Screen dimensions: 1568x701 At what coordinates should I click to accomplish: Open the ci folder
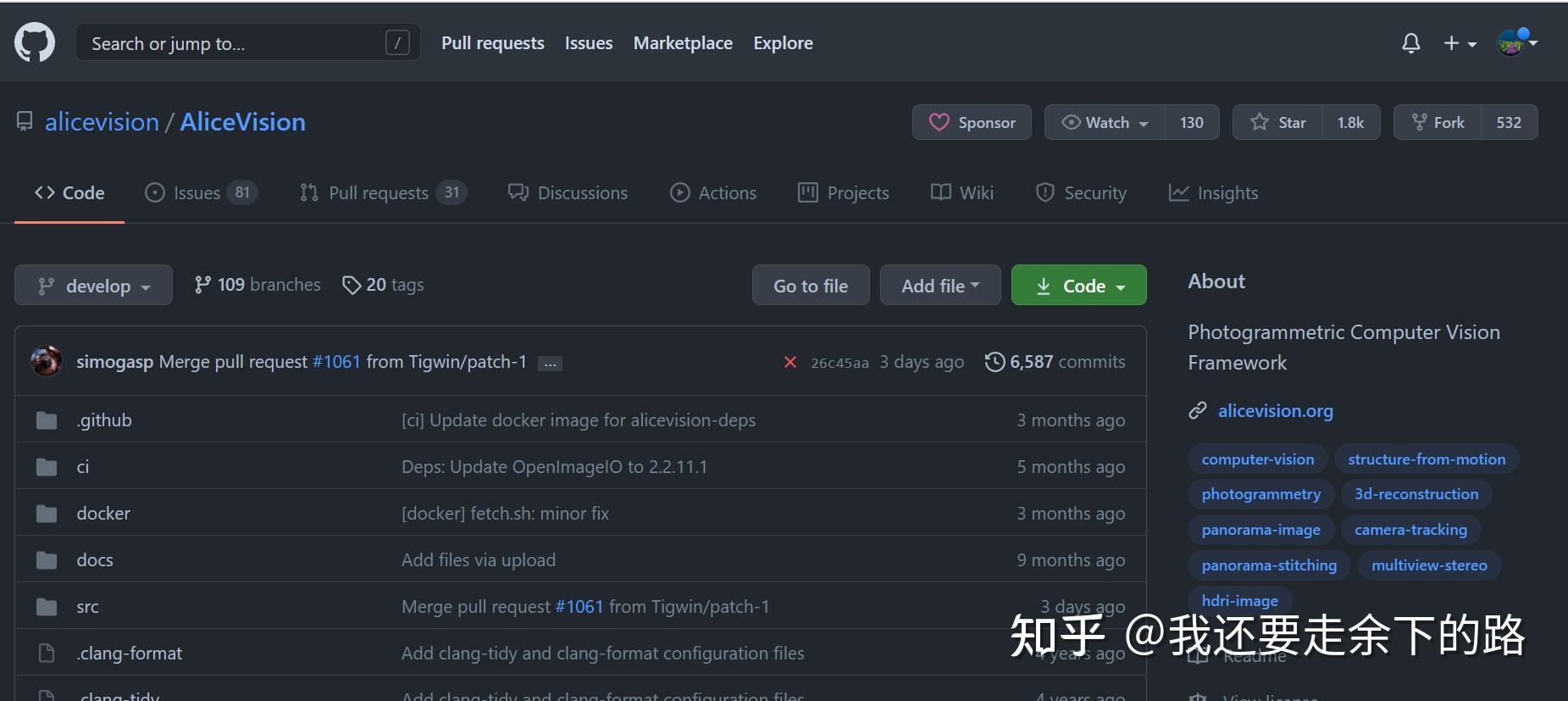tap(83, 466)
